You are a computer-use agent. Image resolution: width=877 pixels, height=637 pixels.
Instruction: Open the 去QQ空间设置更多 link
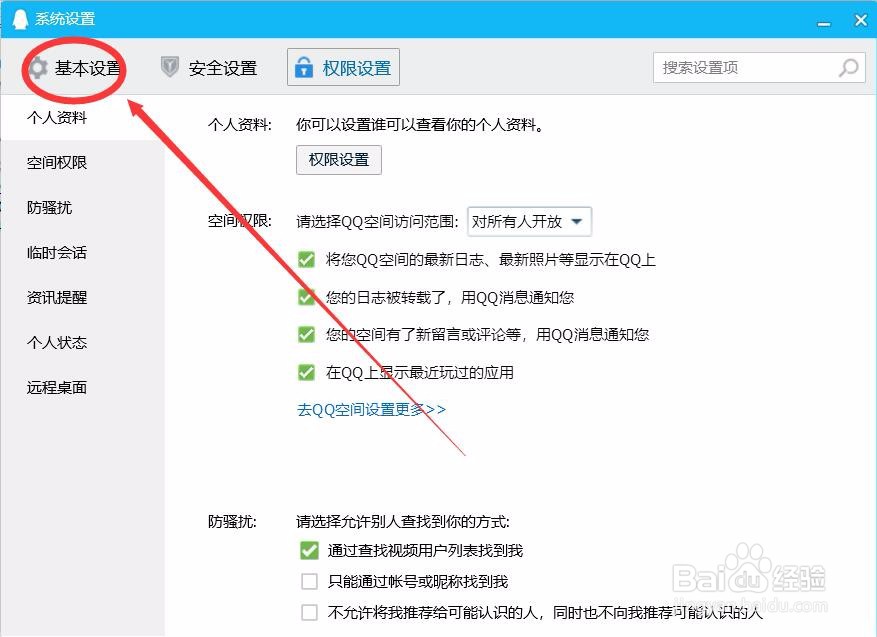tap(371, 409)
